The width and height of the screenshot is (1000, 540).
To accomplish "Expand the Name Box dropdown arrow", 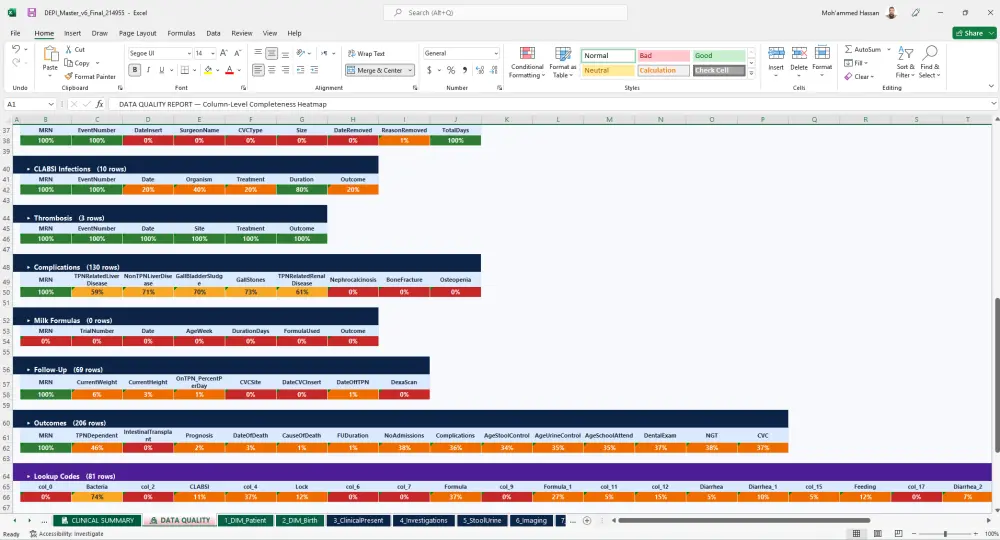I will click(50, 104).
